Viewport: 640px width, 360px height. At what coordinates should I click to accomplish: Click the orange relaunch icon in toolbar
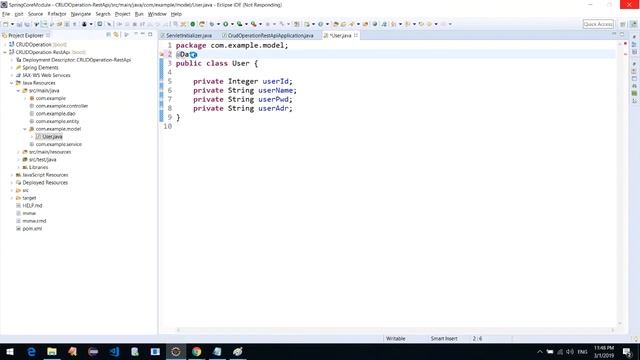pyautogui.click(x=202, y=24)
